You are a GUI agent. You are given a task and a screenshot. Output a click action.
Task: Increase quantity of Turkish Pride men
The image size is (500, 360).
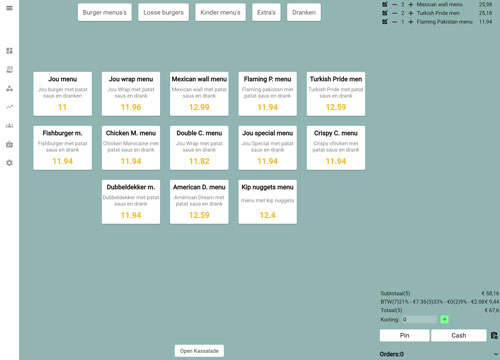pos(411,13)
